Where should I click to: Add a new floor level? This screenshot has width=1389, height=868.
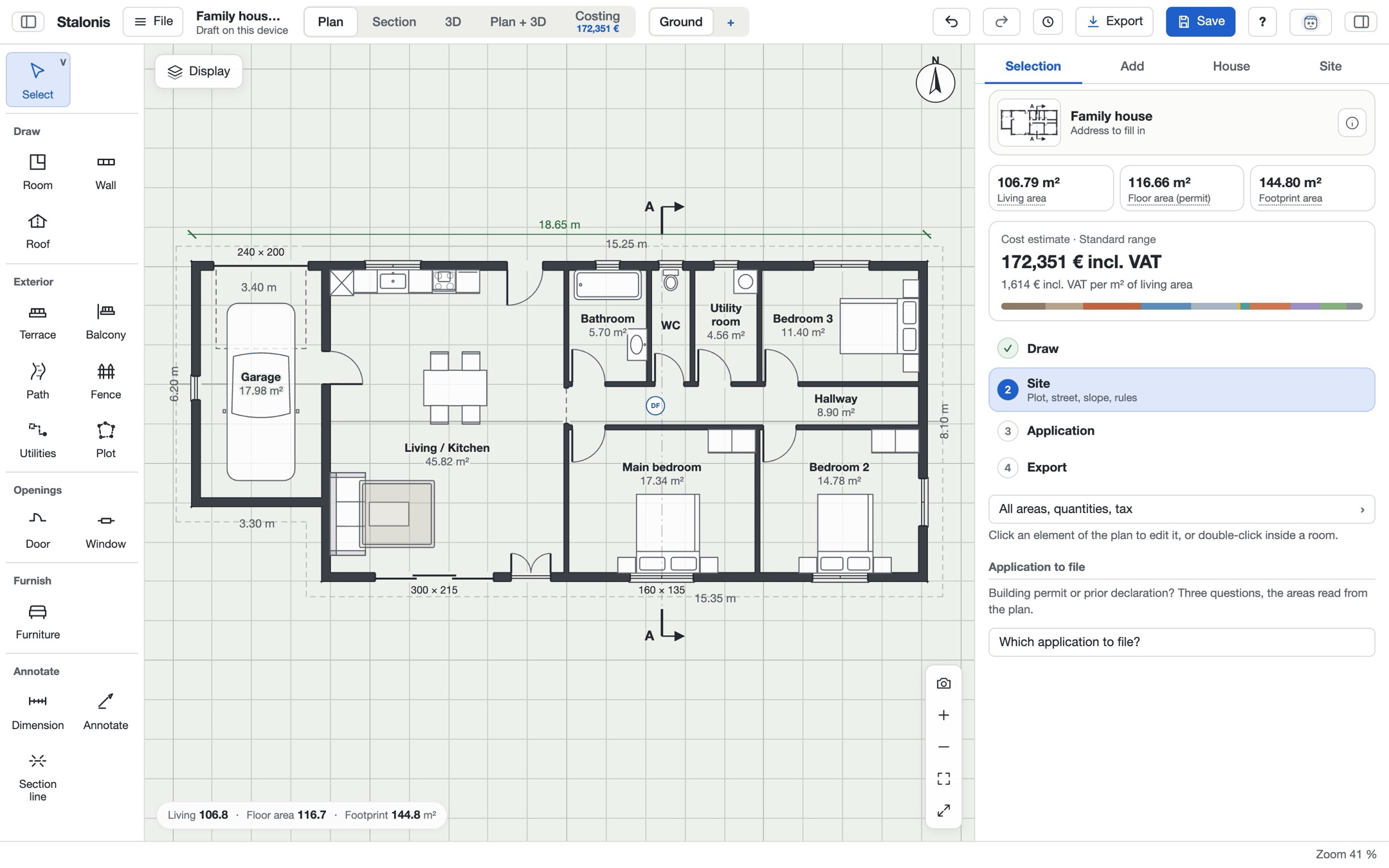[x=731, y=23]
